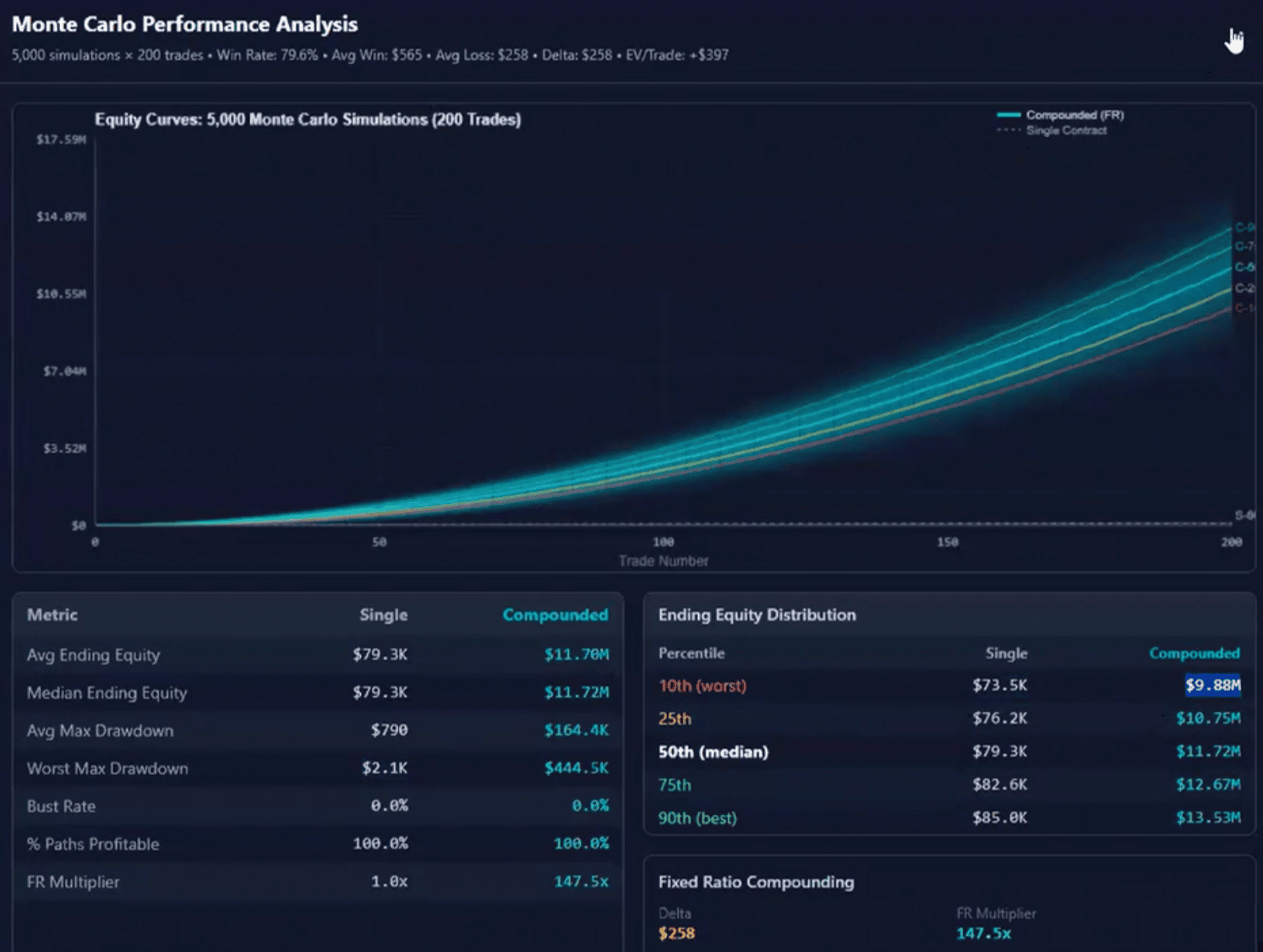Image resolution: width=1263 pixels, height=952 pixels.
Task: Select the 10th (worst) percentile row label
Action: point(702,686)
